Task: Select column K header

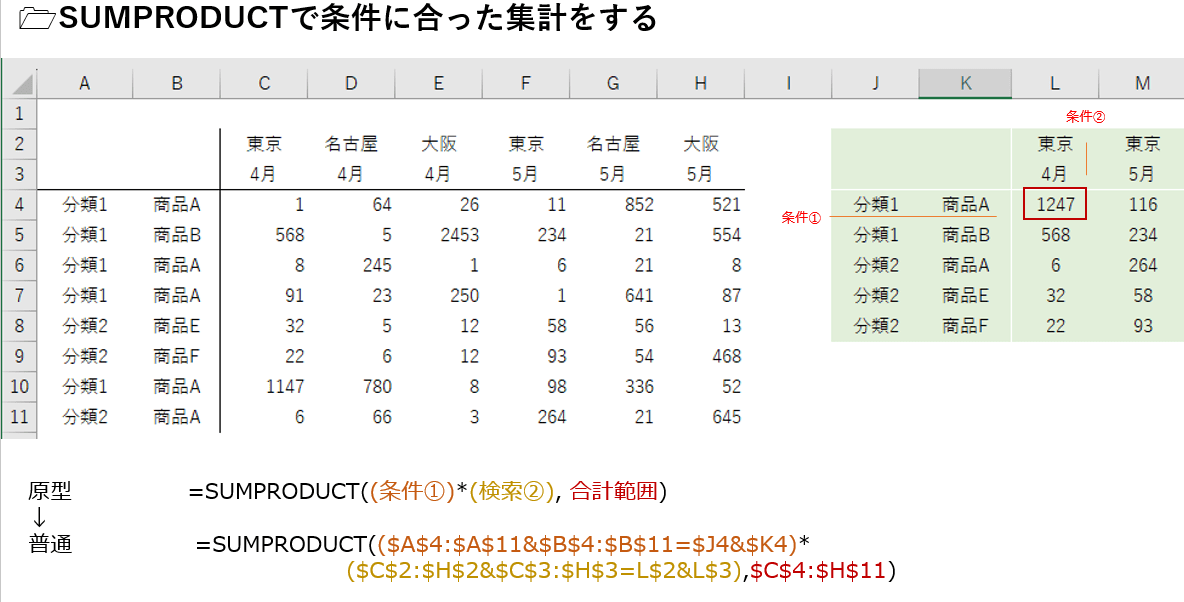Action: coord(965,84)
